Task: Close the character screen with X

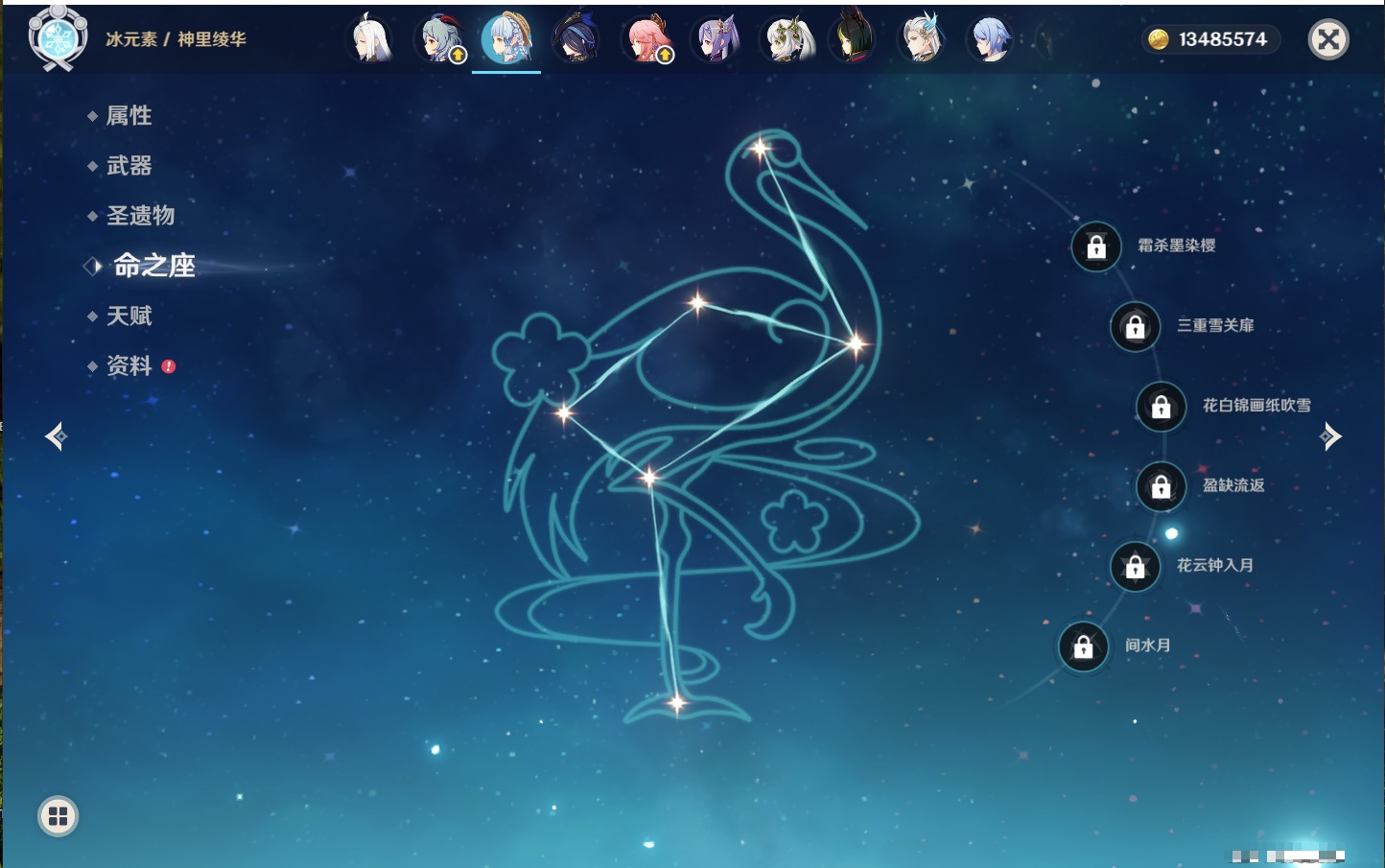Action: pos(1328,39)
